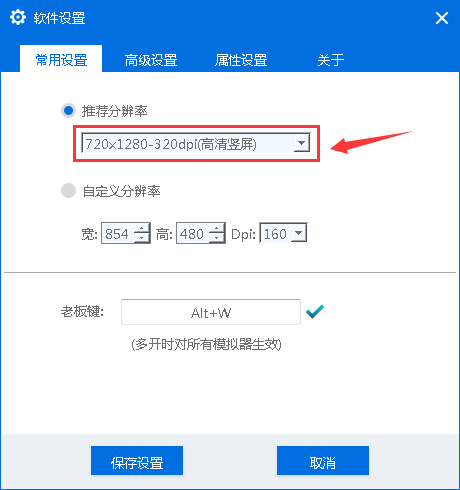Click the 取消 button
The image size is (460, 490).
pyautogui.click(x=323, y=460)
